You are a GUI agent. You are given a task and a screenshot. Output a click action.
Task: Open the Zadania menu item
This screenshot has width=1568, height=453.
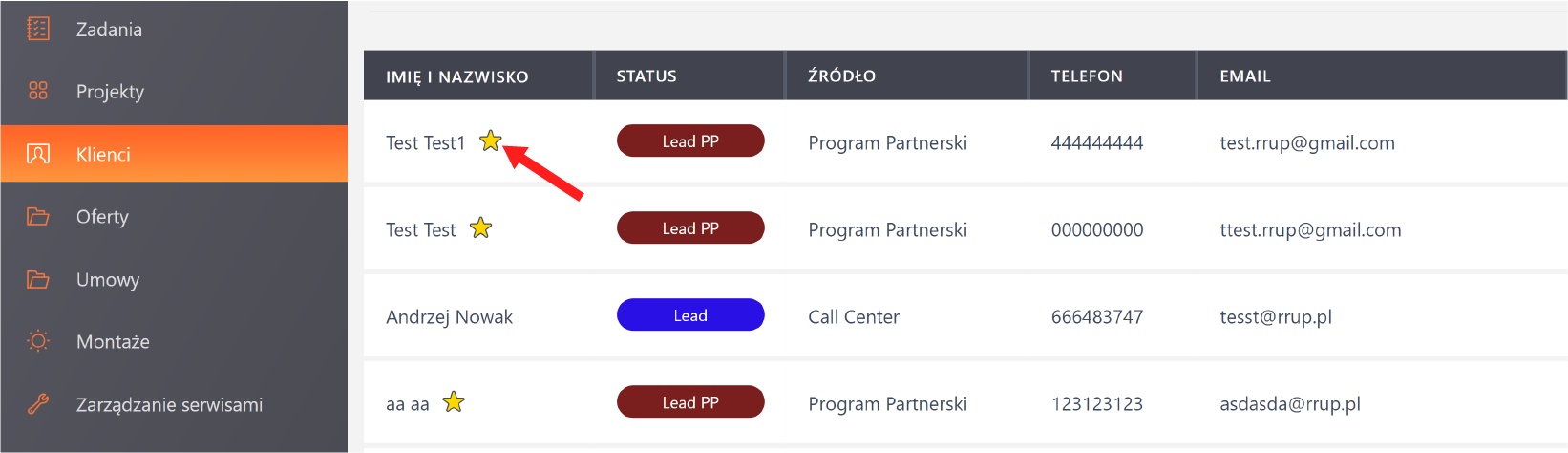(109, 30)
